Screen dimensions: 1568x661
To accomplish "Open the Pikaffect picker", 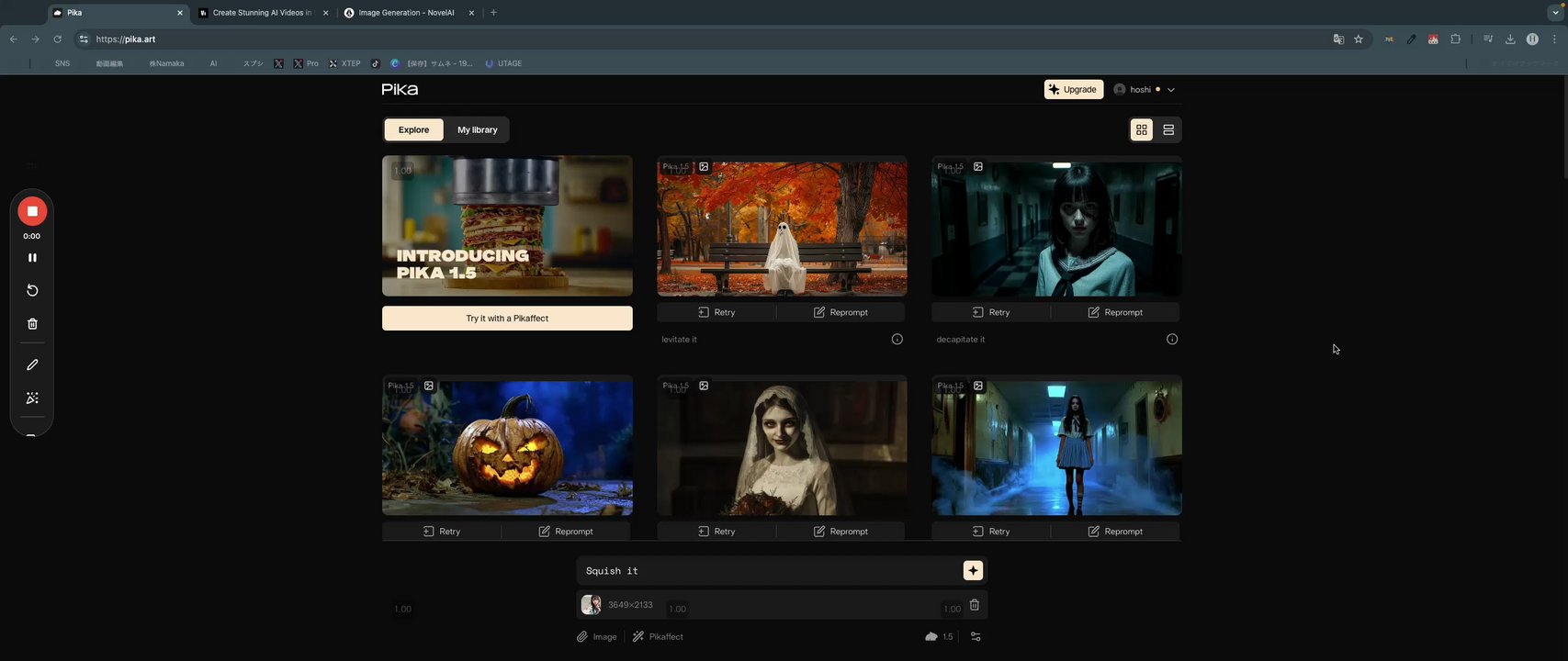I will click(x=658, y=637).
